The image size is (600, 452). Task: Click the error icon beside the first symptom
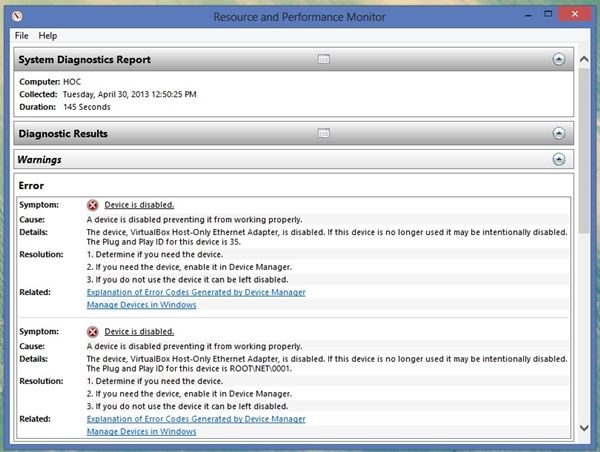pyautogui.click(x=93, y=205)
